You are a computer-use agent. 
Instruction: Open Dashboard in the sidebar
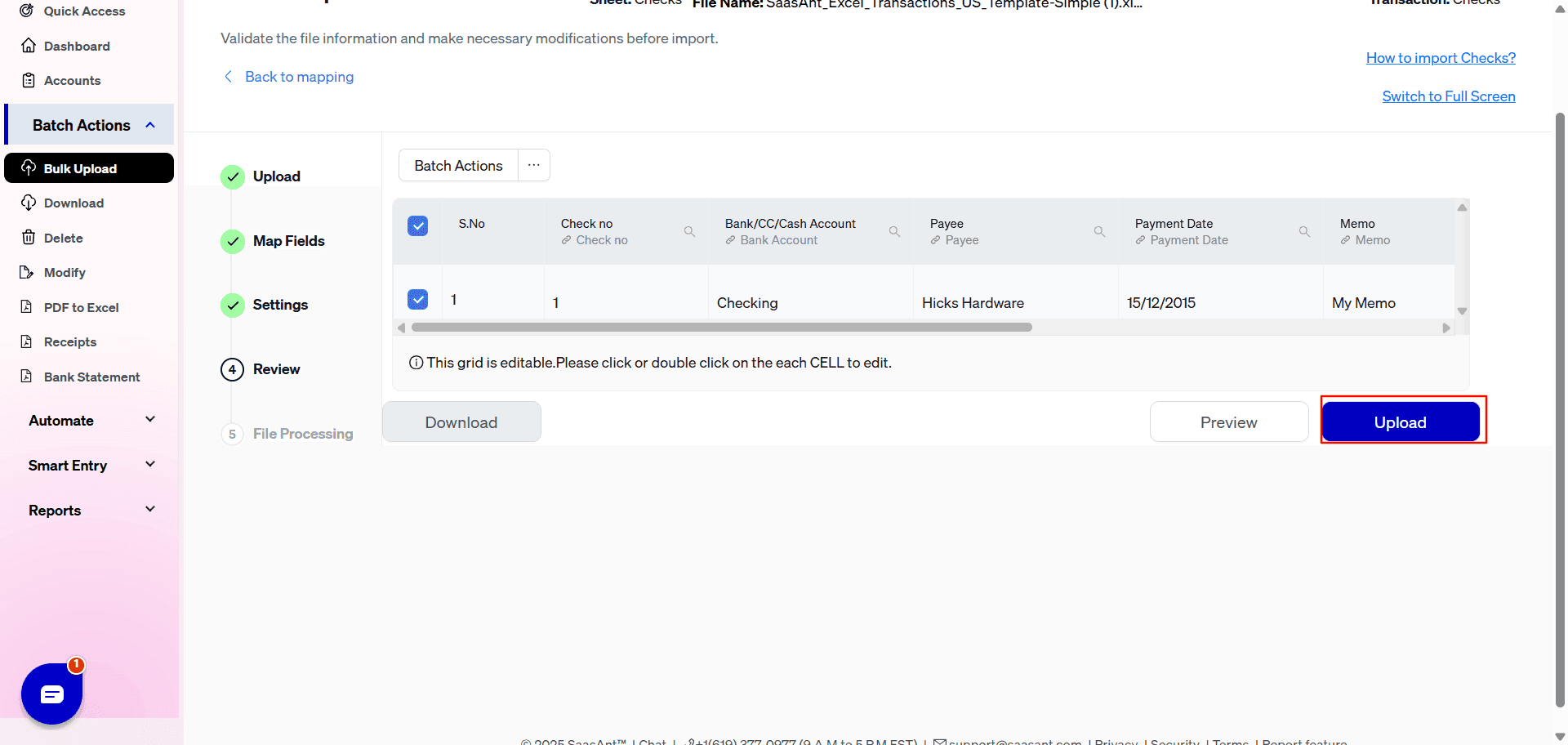(77, 46)
